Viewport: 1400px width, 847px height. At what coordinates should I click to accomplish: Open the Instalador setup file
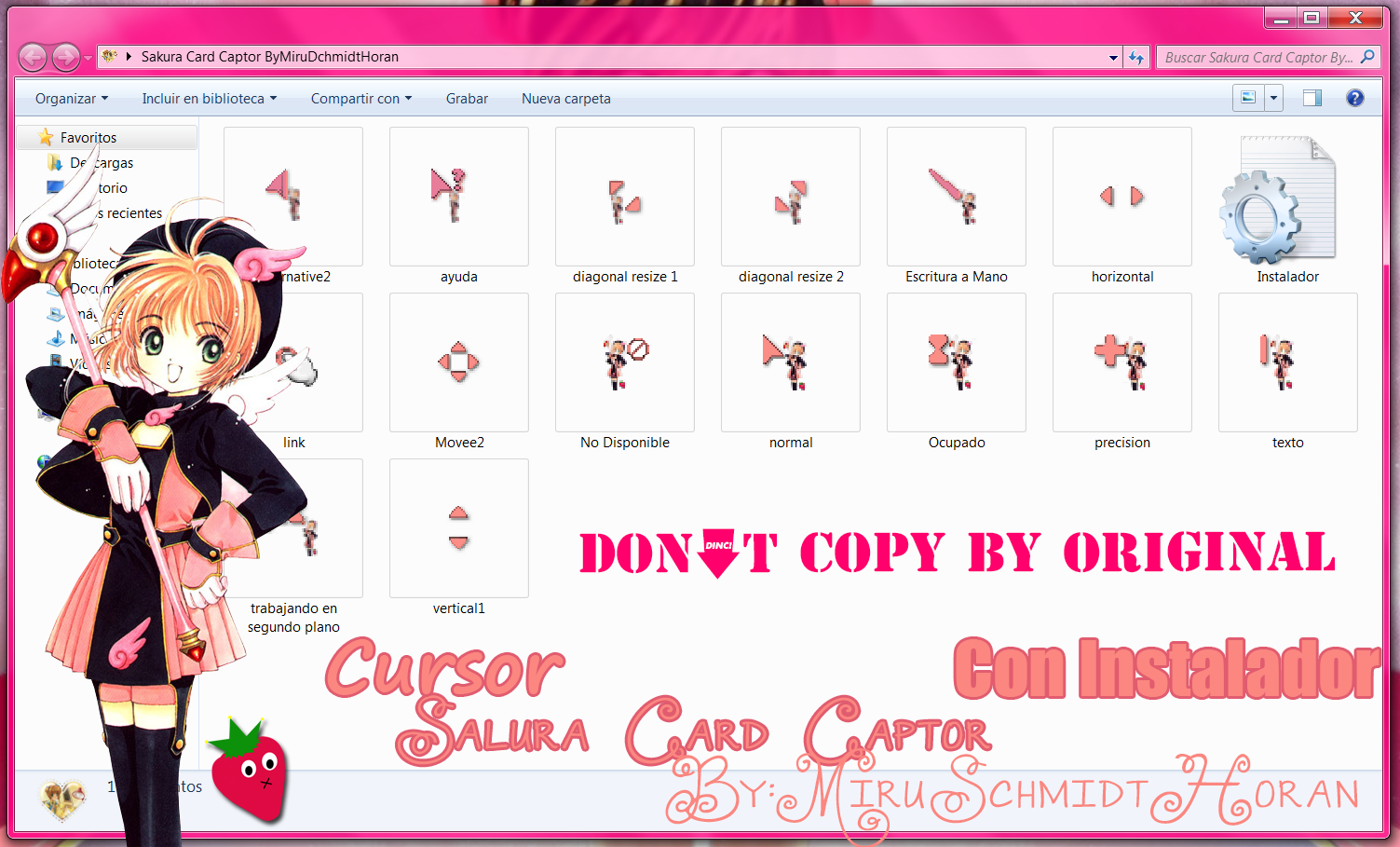(x=1287, y=197)
